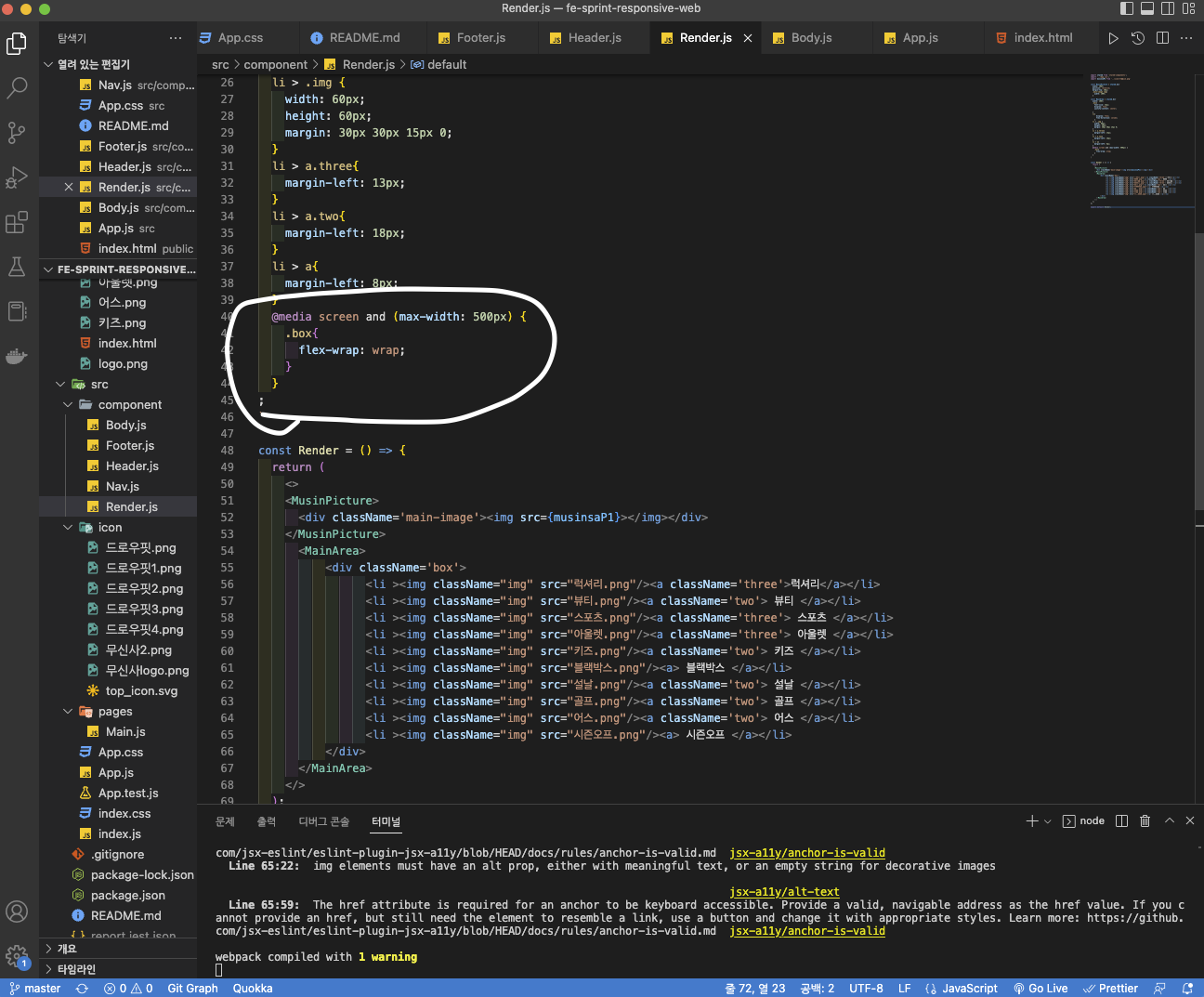This screenshot has height=997, width=1204.
Task: Click the sync changes status icon
Action: [x=82, y=989]
